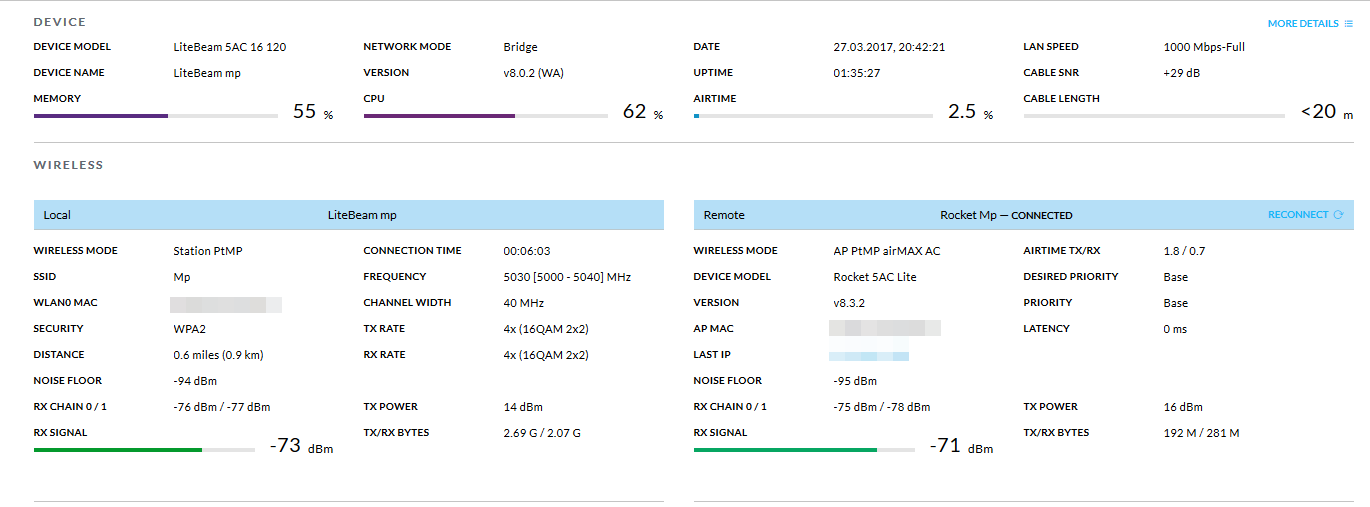Select the blurred LAST IP address
The height and width of the screenshot is (507, 1370).
[x=869, y=355]
